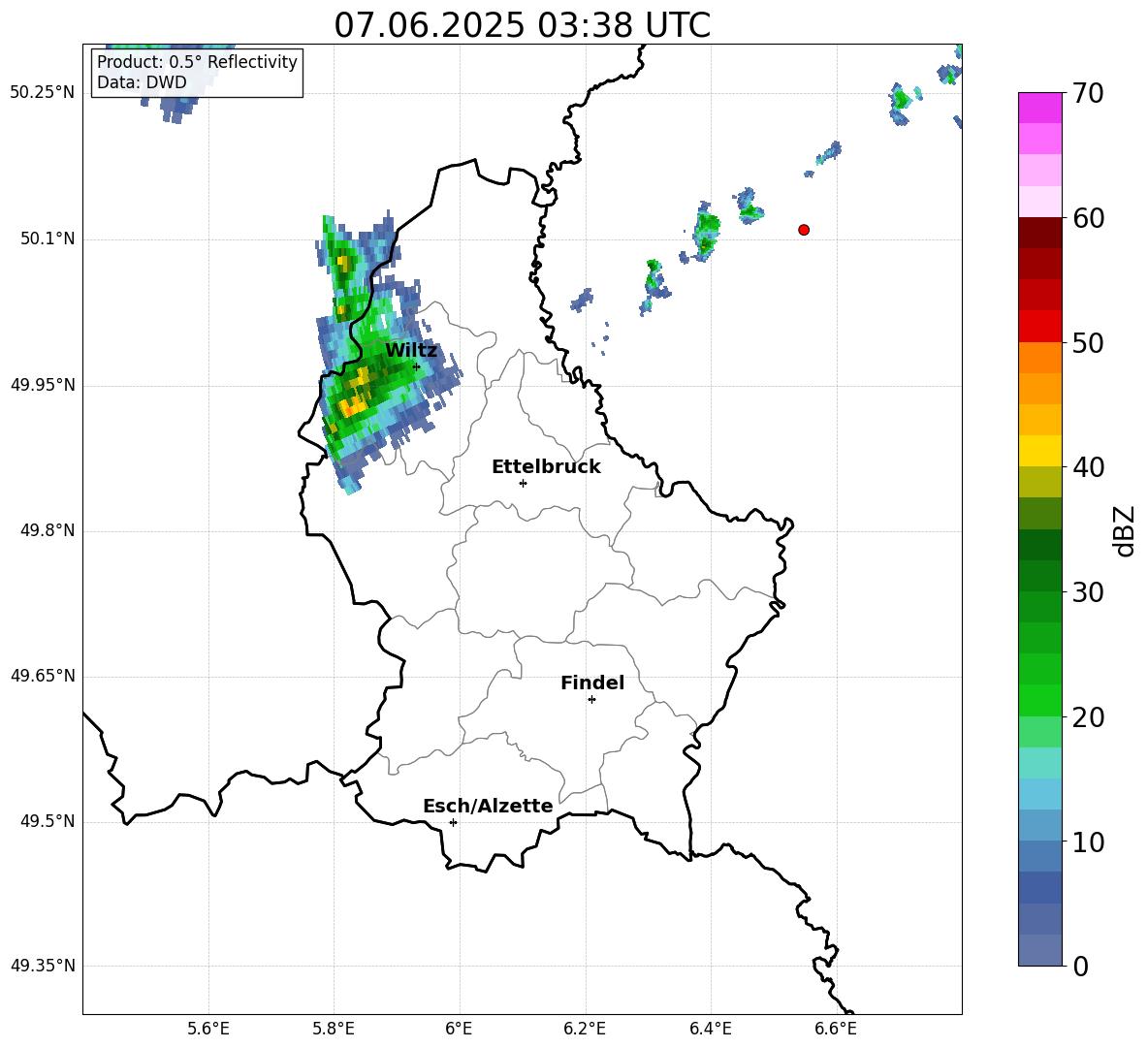Click the 60 value on the colorbar
1148x1048 pixels.
coord(1088,218)
